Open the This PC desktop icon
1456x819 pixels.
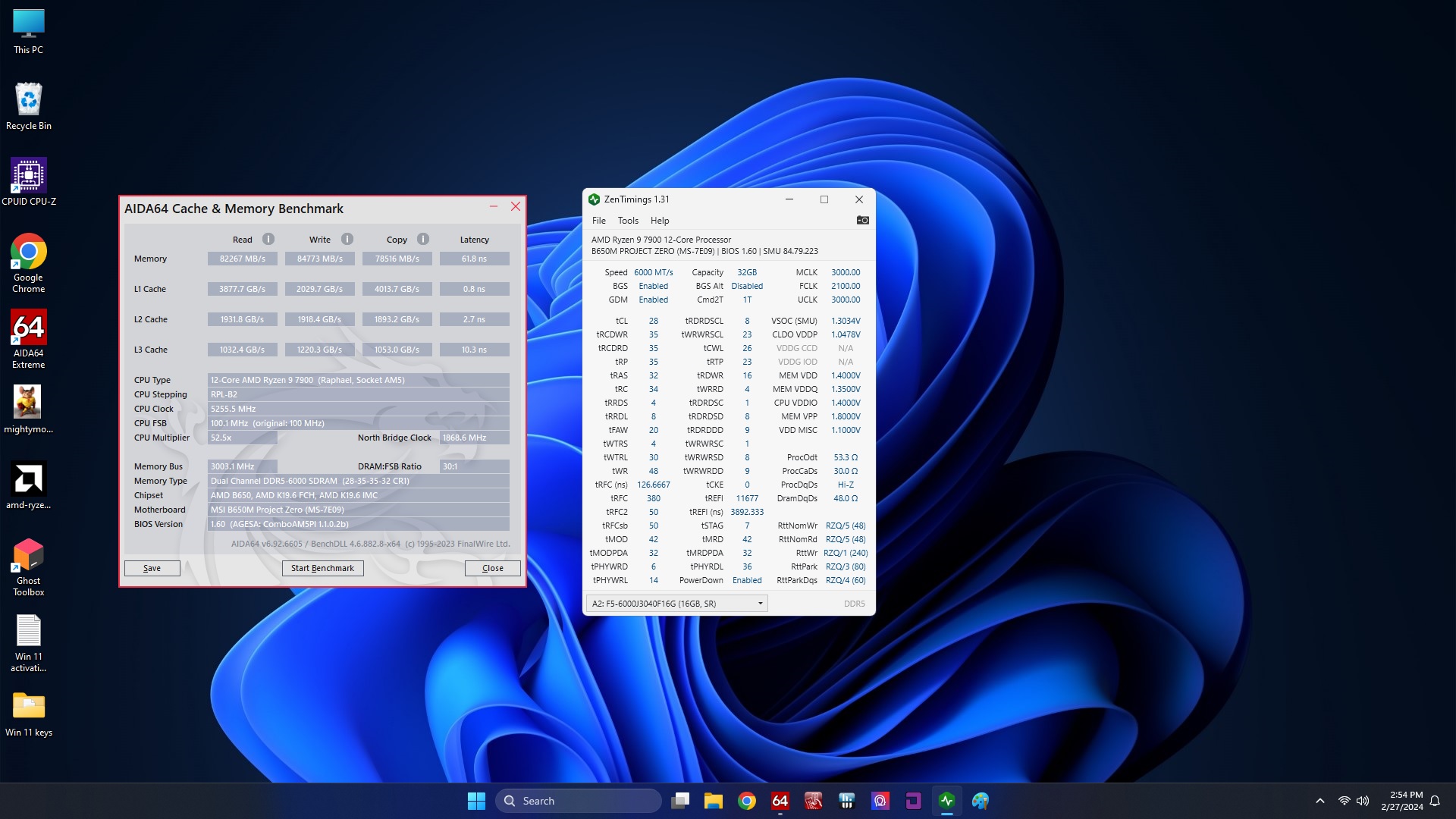(29, 32)
